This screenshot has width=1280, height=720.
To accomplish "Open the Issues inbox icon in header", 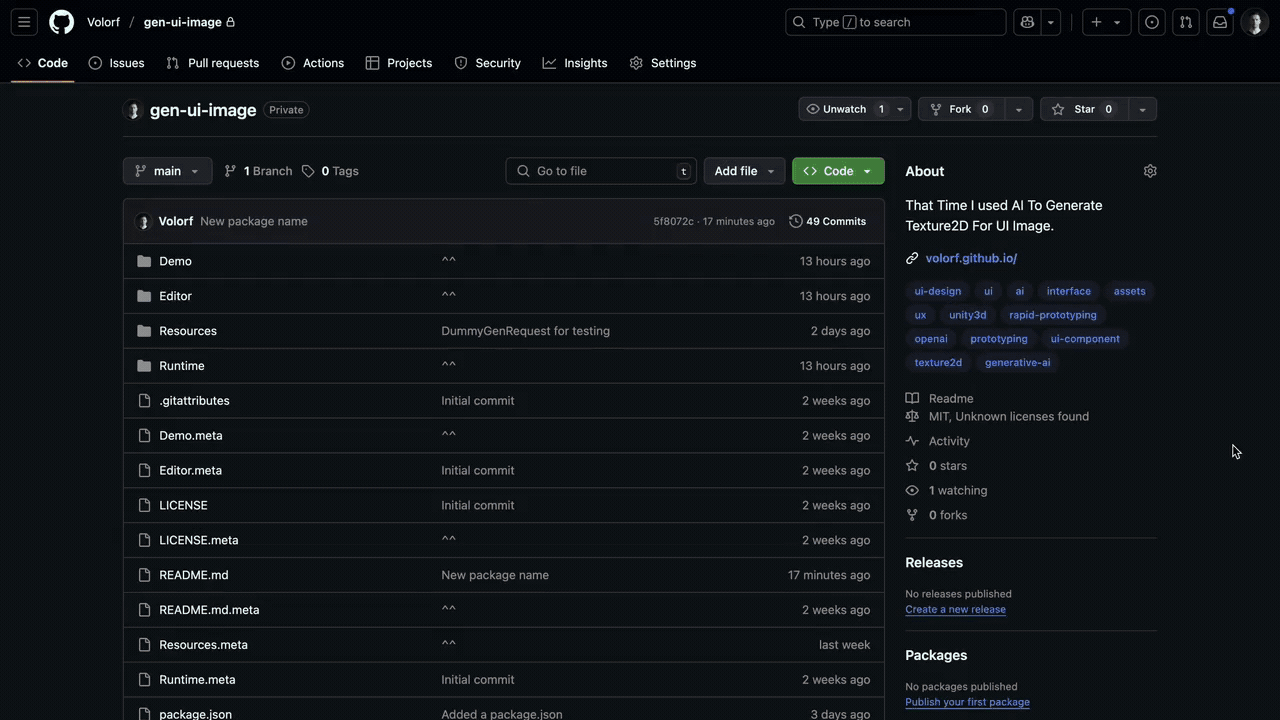I will (x=1152, y=22).
